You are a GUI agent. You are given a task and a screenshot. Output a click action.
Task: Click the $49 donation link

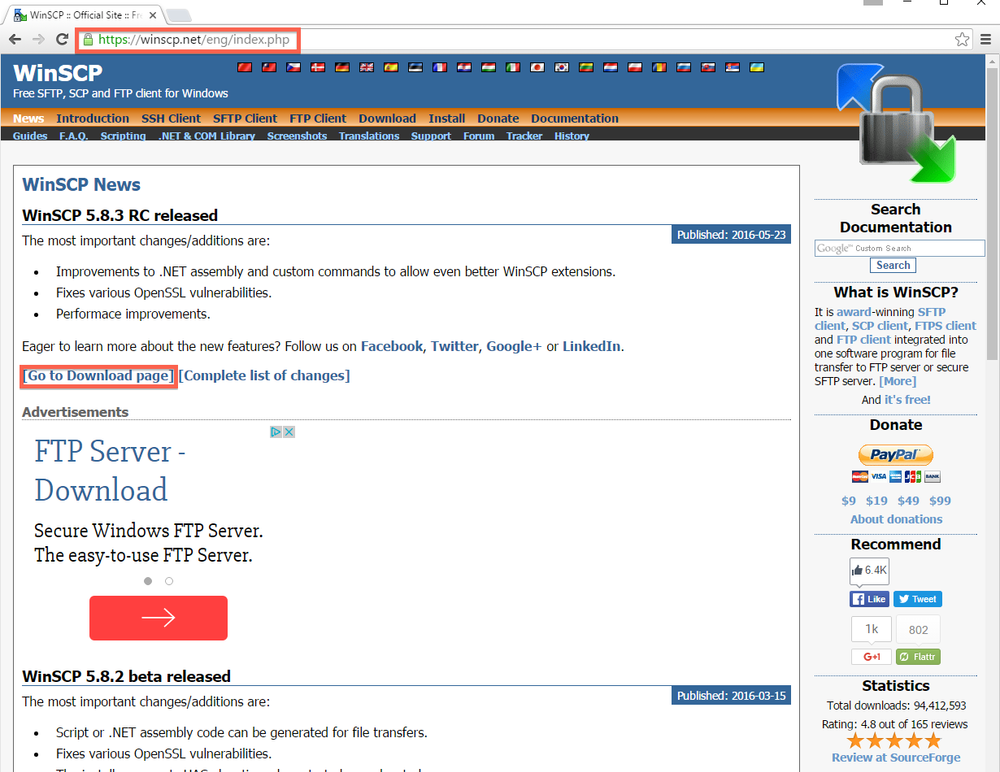coord(908,501)
